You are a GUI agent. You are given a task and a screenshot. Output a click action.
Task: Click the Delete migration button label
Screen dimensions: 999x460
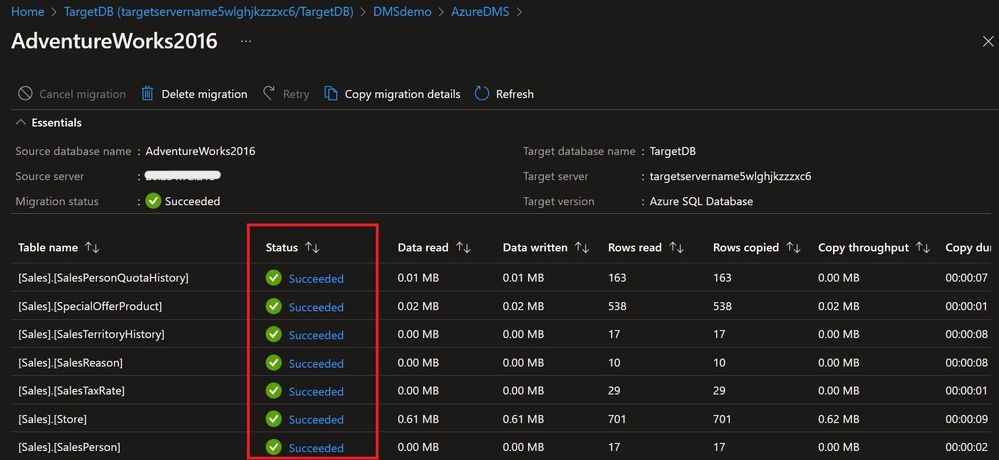tap(204, 94)
